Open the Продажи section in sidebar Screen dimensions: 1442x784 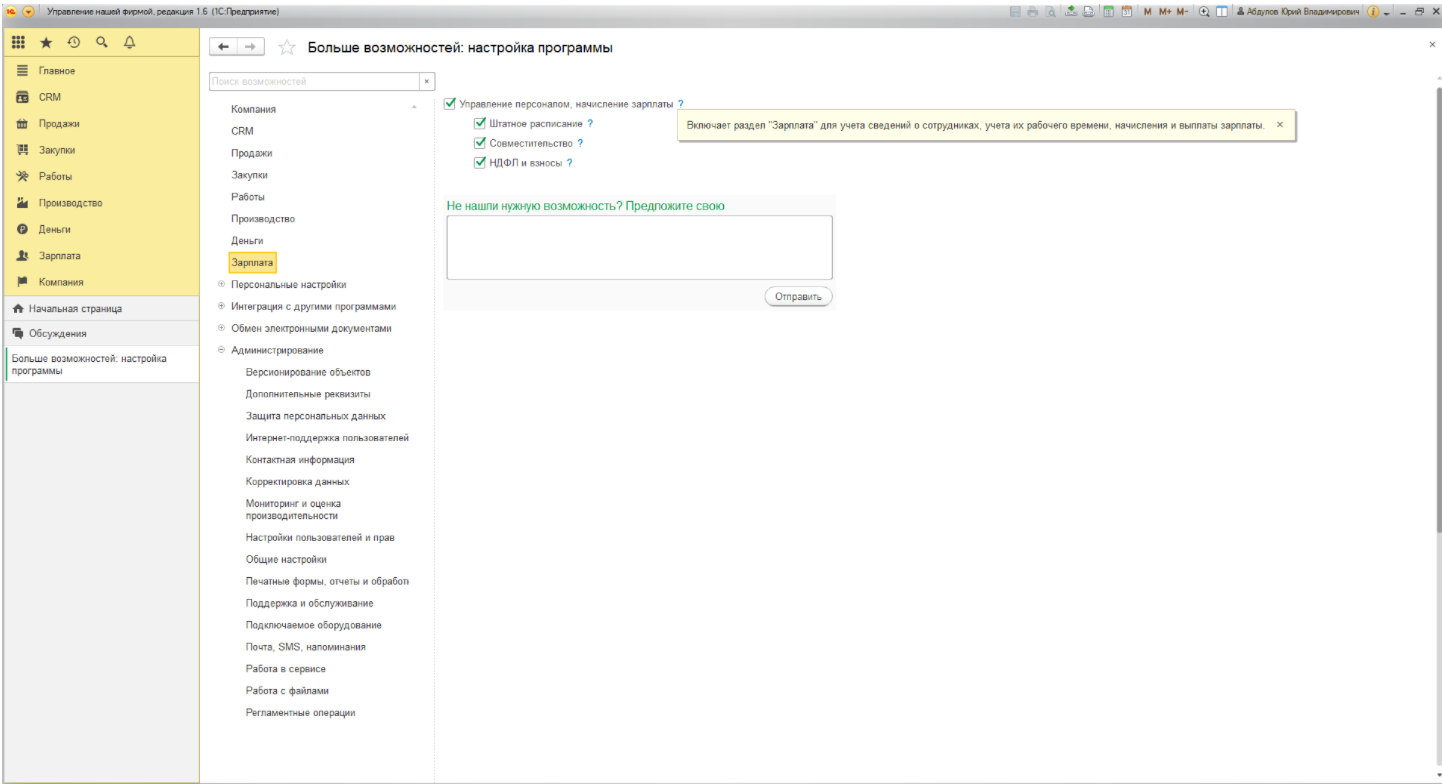coord(101,124)
